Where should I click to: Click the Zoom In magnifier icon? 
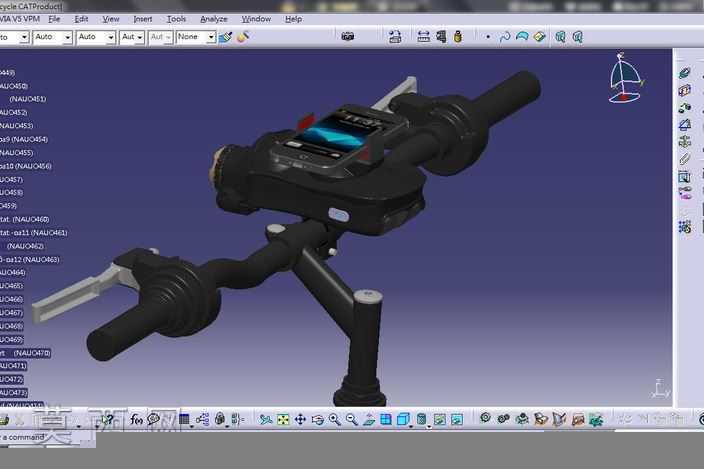(334, 420)
